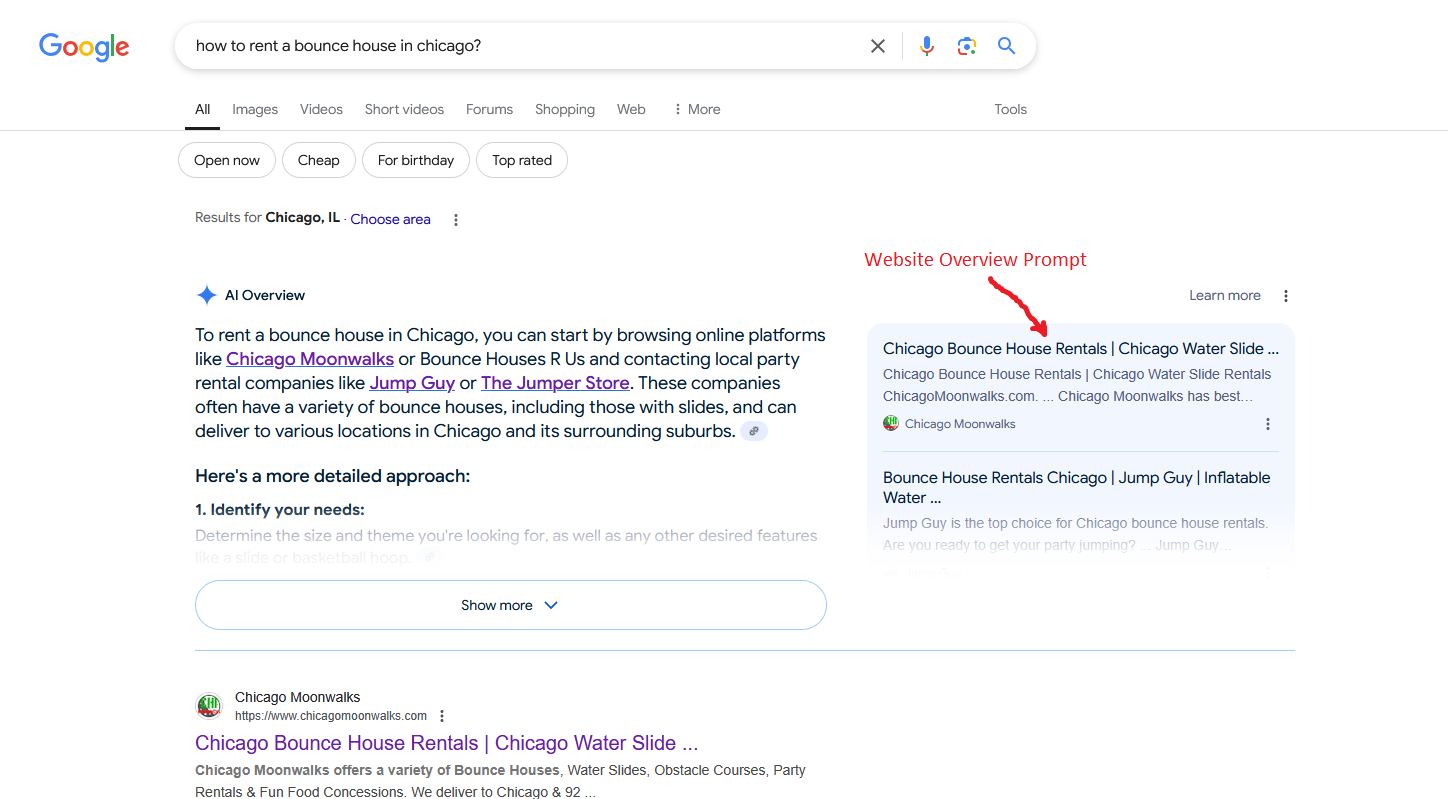The width and height of the screenshot is (1448, 799).
Task: Start voice search with microphone icon
Action: pos(927,46)
